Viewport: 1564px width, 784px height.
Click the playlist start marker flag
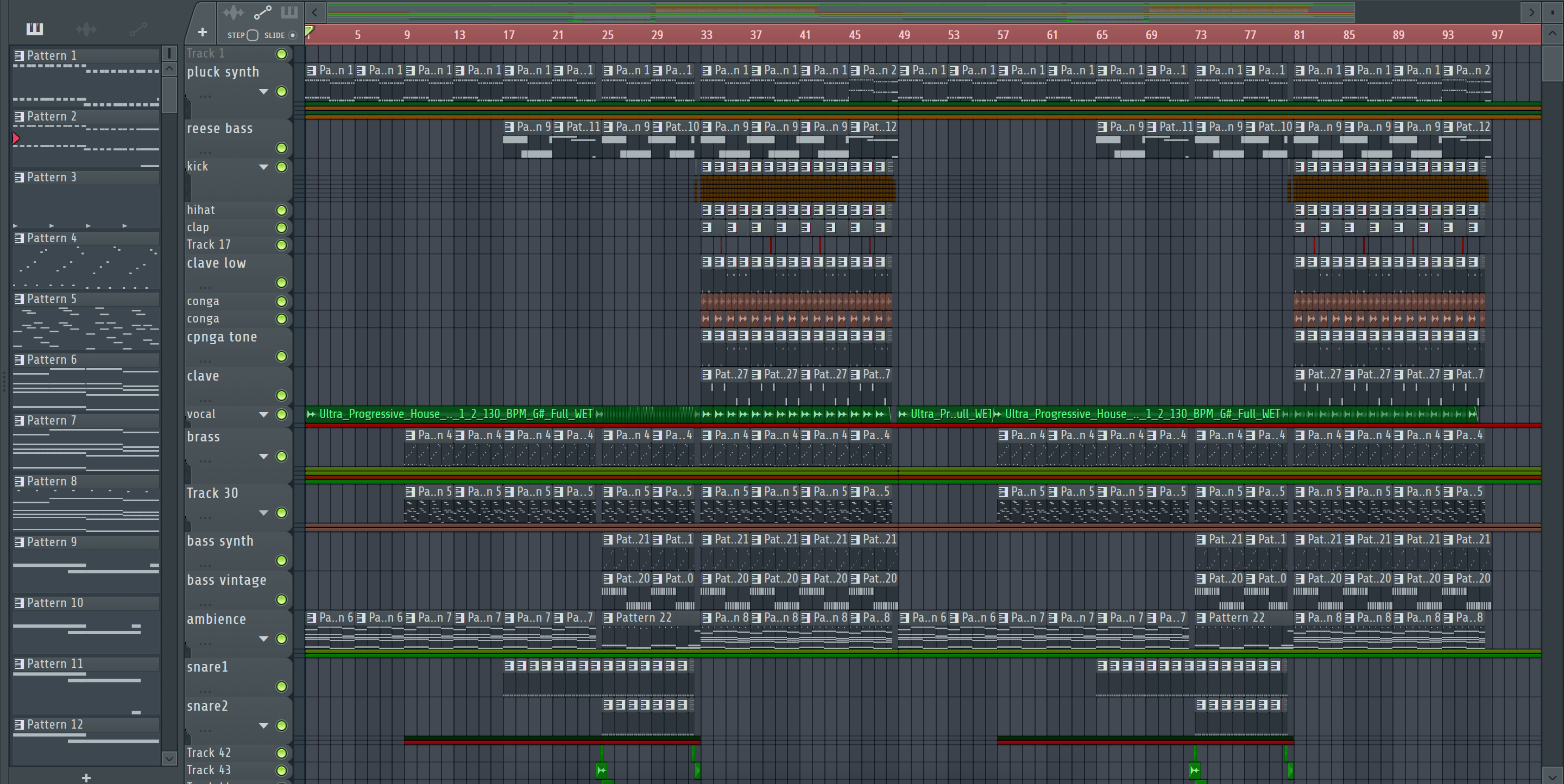coord(309,31)
